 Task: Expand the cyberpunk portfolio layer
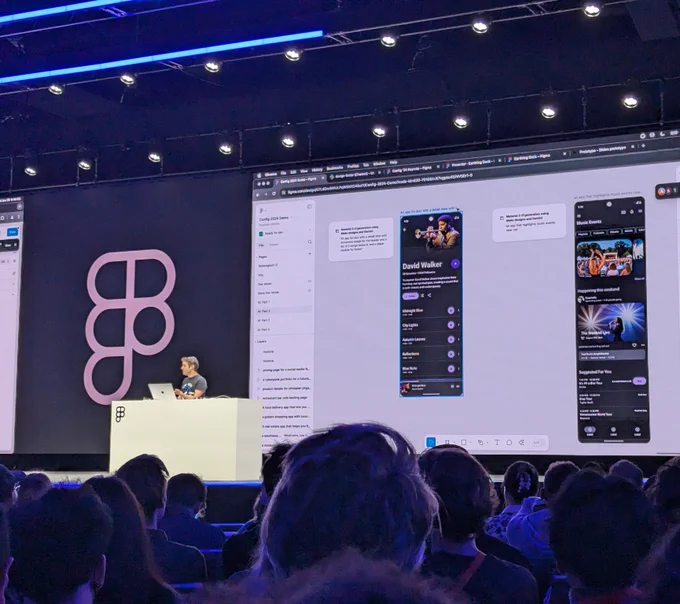259,379
